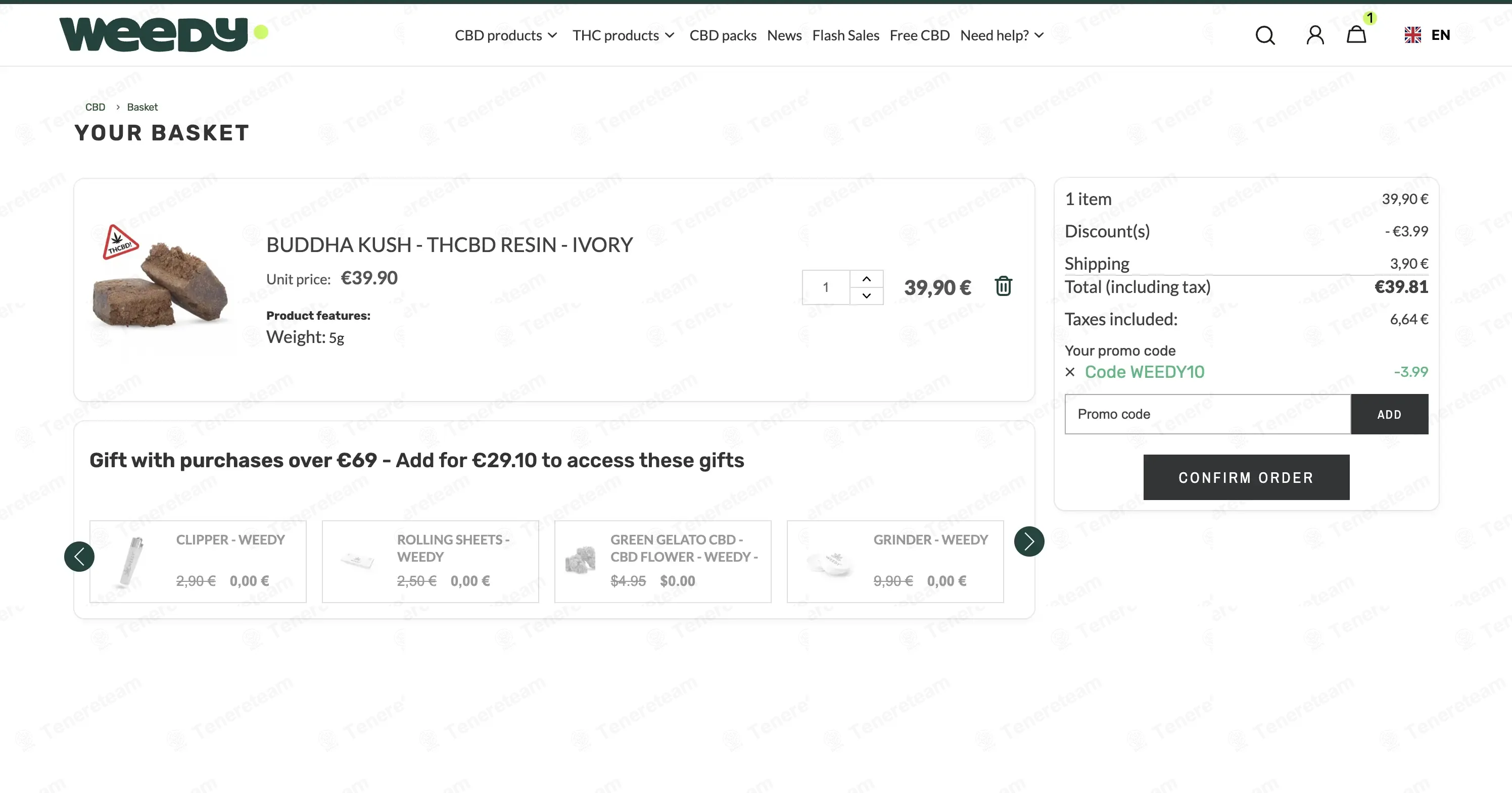Click the Taxes included value 6,64 €
Viewport: 1512px width, 793px height.
pos(1409,319)
